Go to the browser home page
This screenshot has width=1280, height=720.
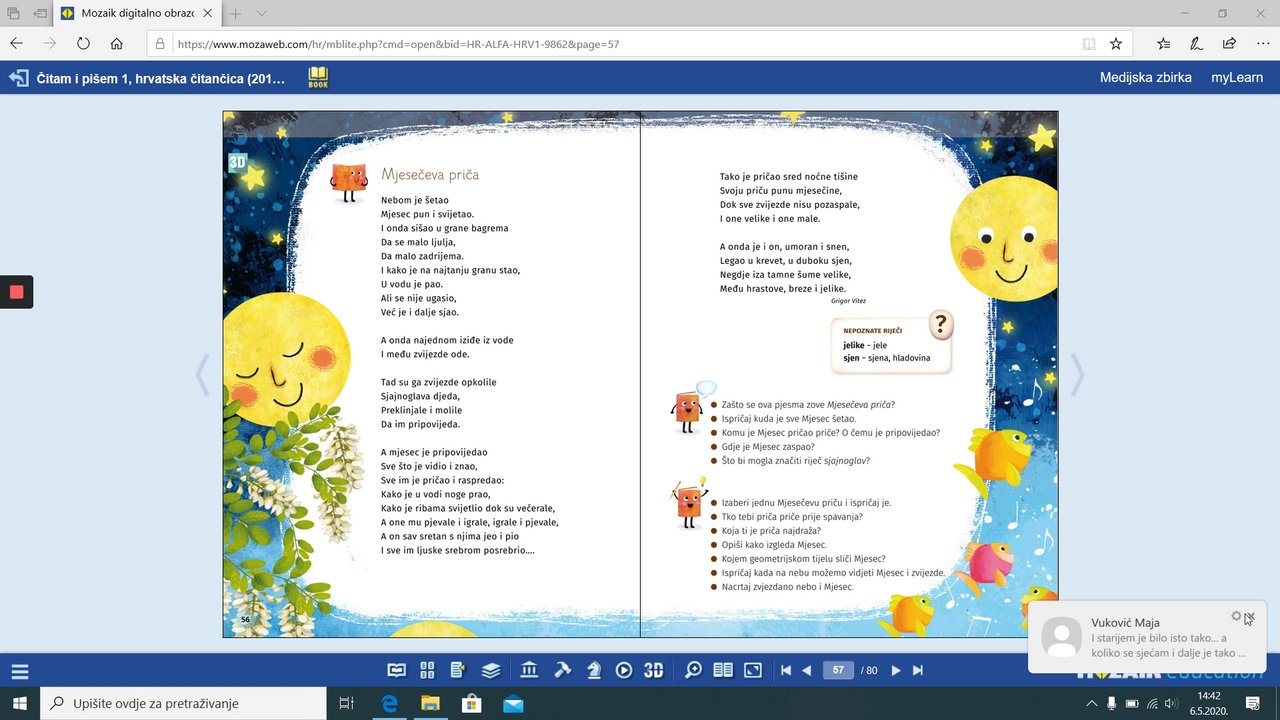(117, 44)
